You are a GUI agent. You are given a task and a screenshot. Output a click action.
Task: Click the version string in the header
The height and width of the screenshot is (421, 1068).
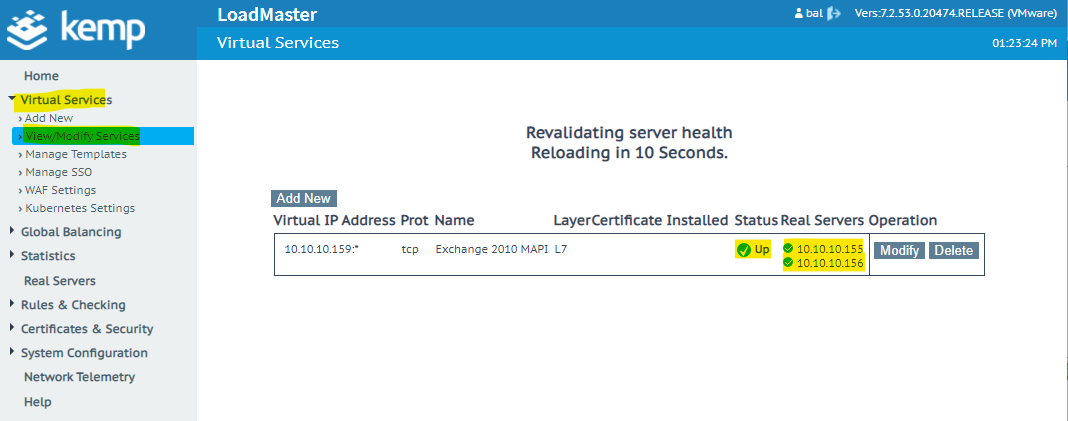956,14
